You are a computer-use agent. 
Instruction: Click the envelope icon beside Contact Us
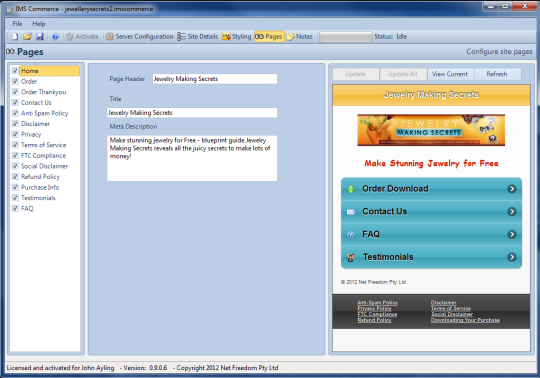coord(351,212)
